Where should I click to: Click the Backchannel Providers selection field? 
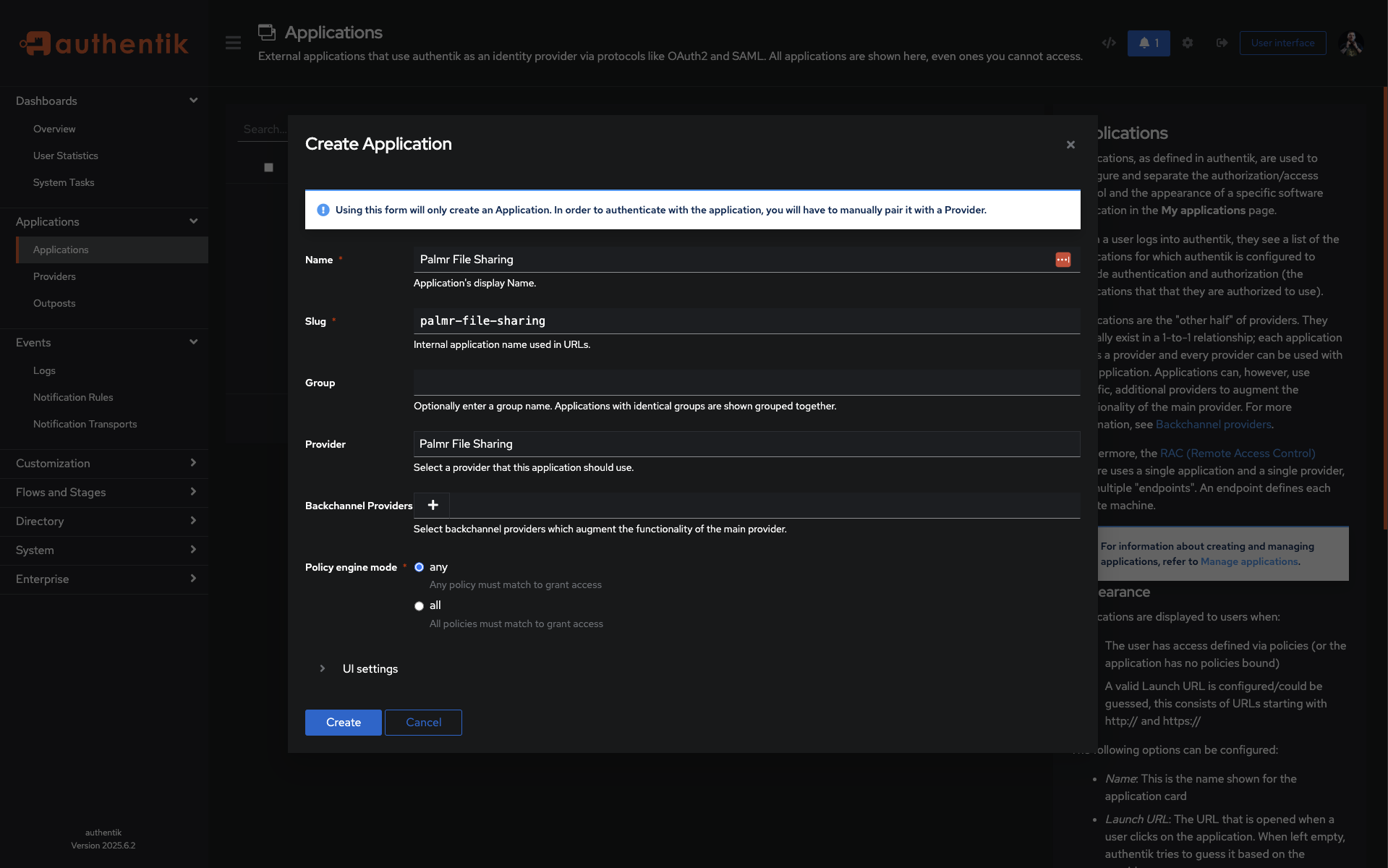point(765,506)
